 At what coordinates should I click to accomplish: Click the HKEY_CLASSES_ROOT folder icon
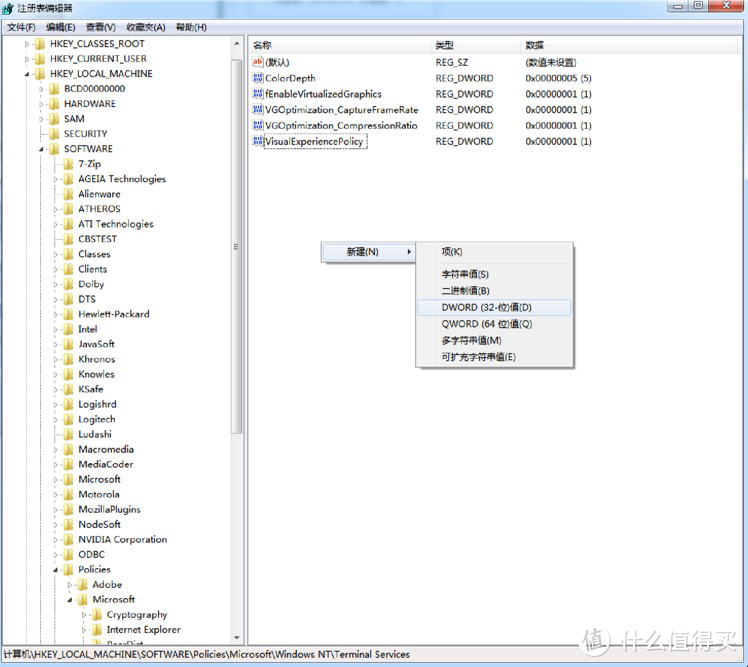point(40,44)
